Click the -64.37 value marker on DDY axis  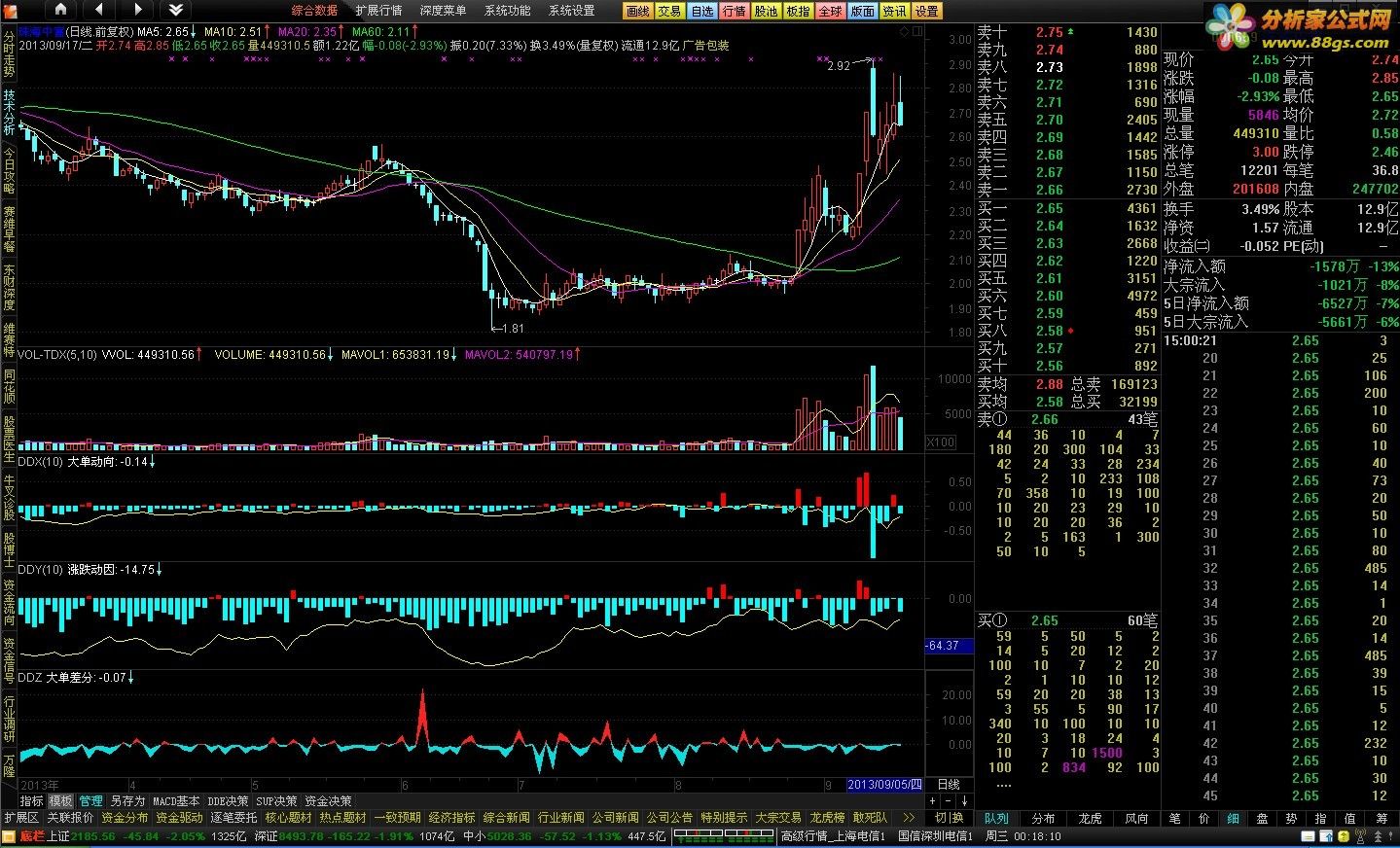(949, 646)
